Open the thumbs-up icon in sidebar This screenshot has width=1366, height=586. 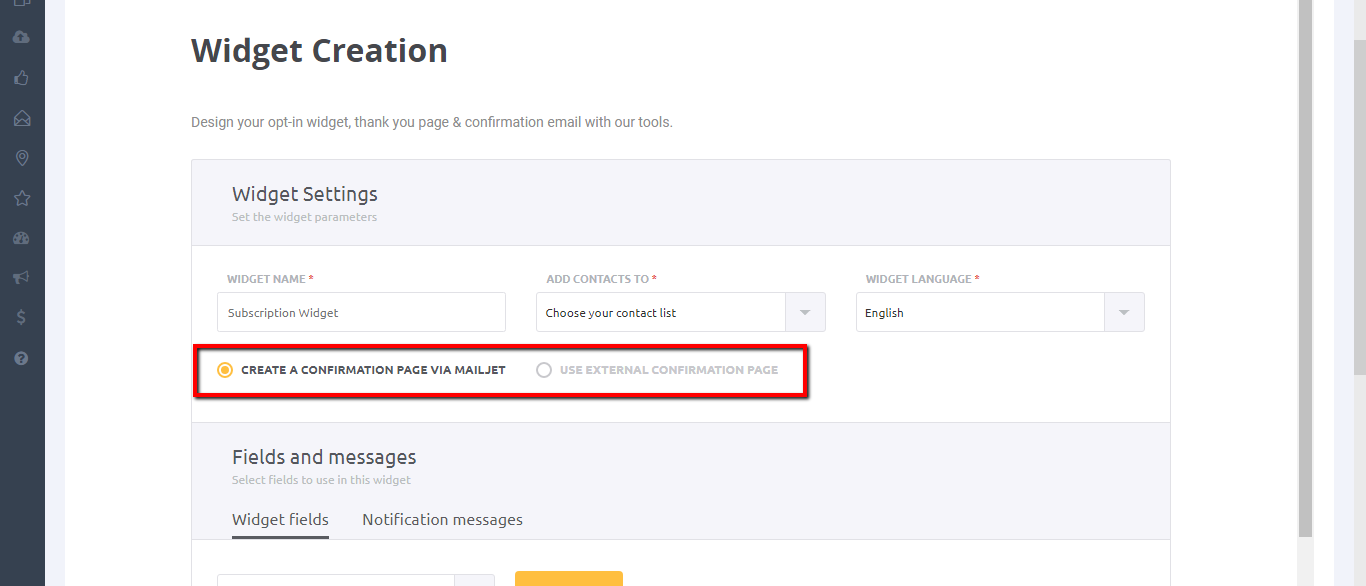[x=22, y=78]
